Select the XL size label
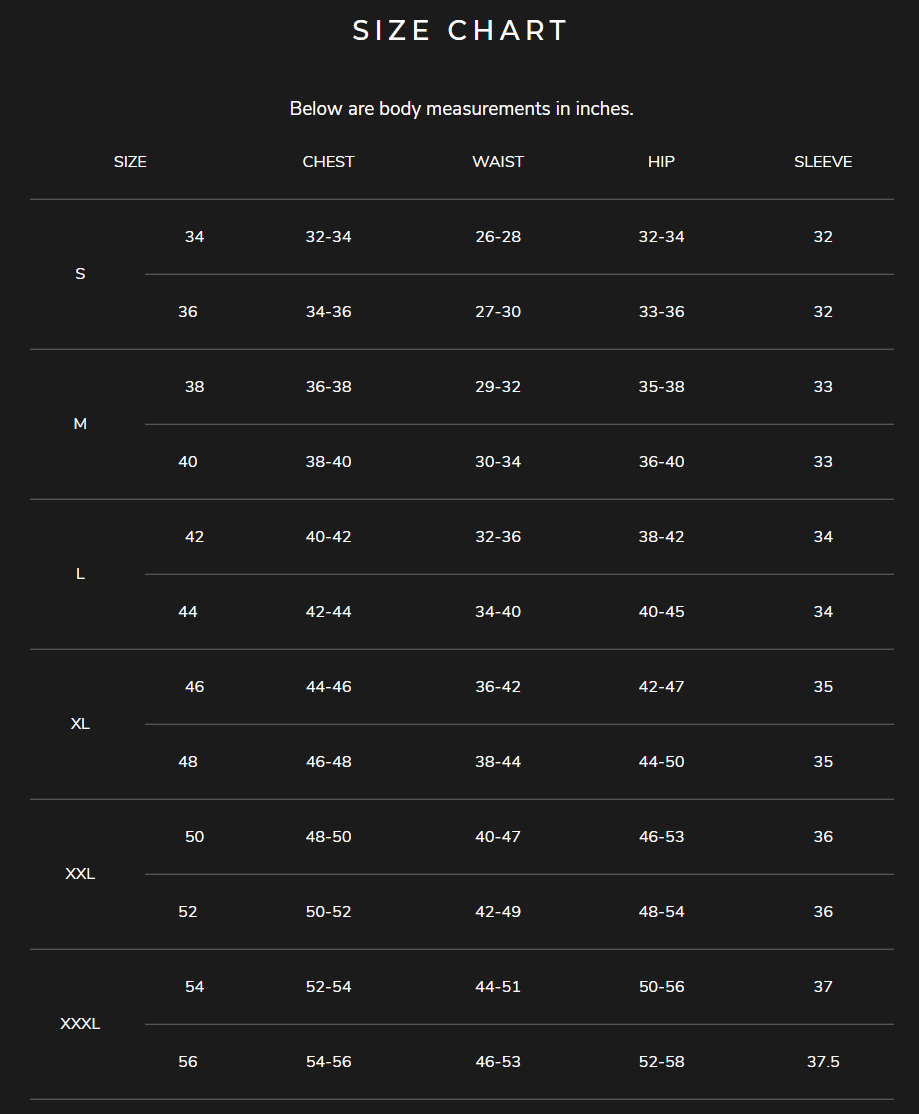 pyautogui.click(x=80, y=724)
